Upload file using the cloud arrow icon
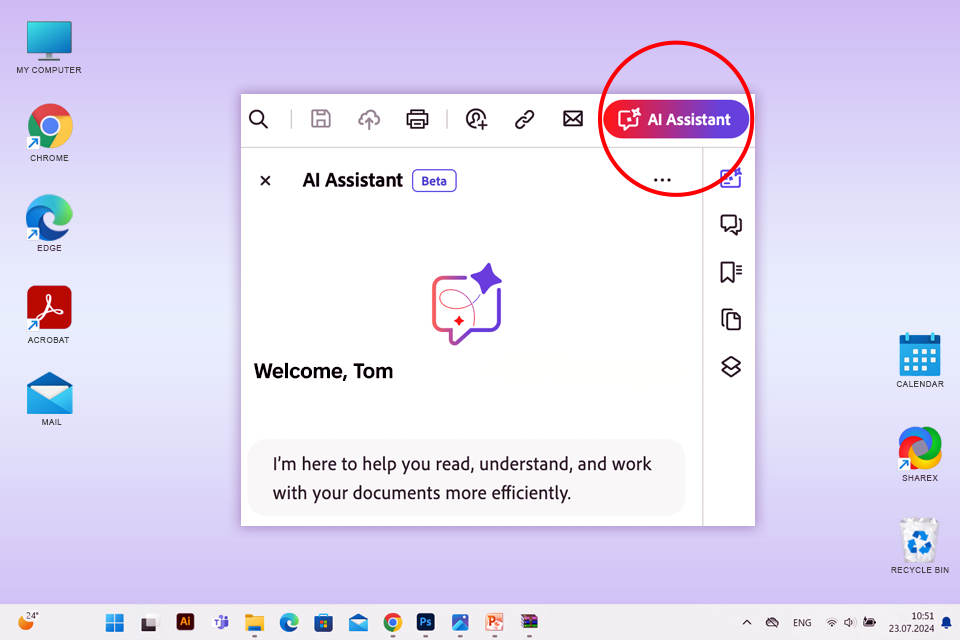The image size is (960, 640). (369, 119)
